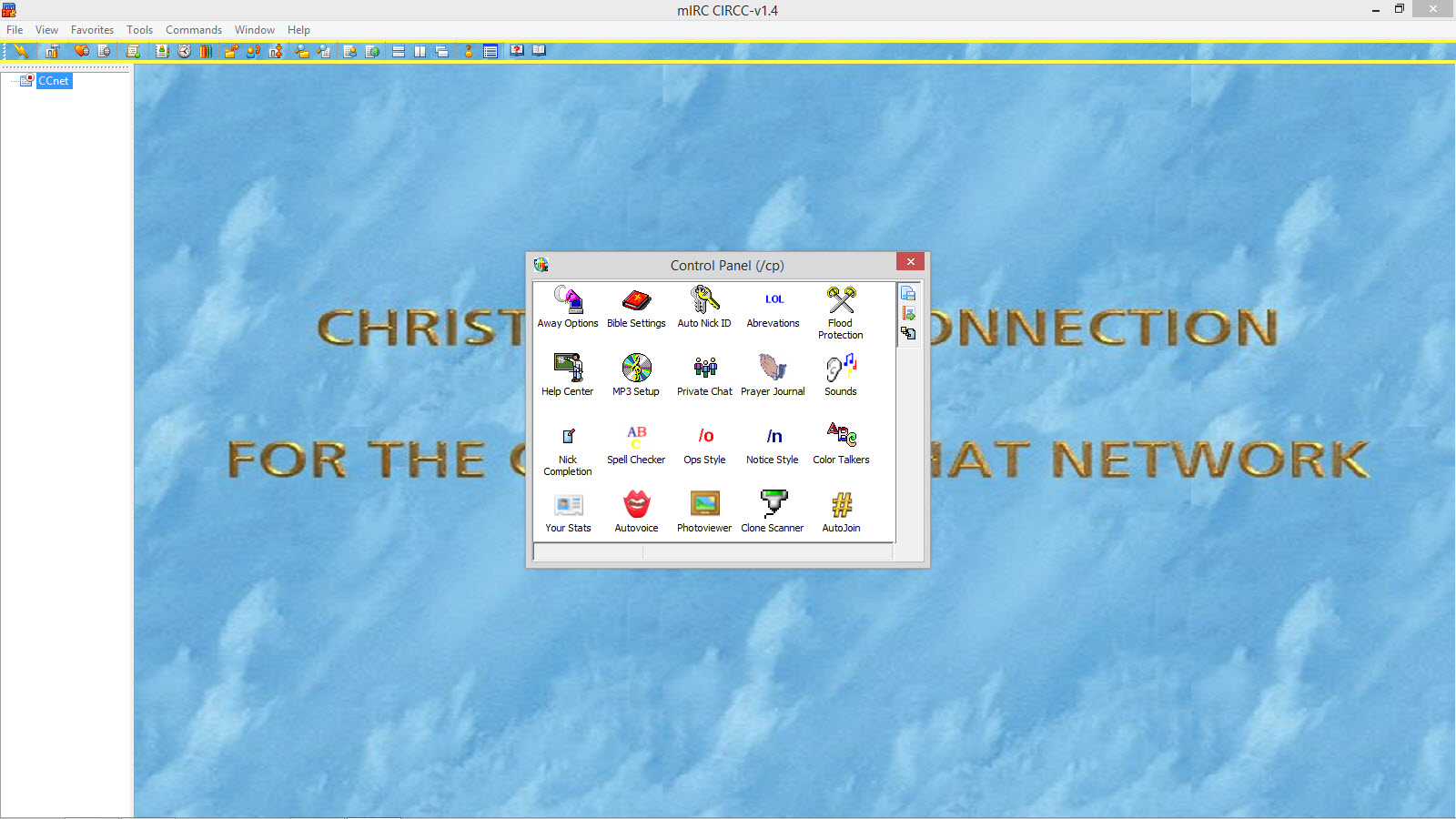Close the Control Panel dialog

click(910, 262)
